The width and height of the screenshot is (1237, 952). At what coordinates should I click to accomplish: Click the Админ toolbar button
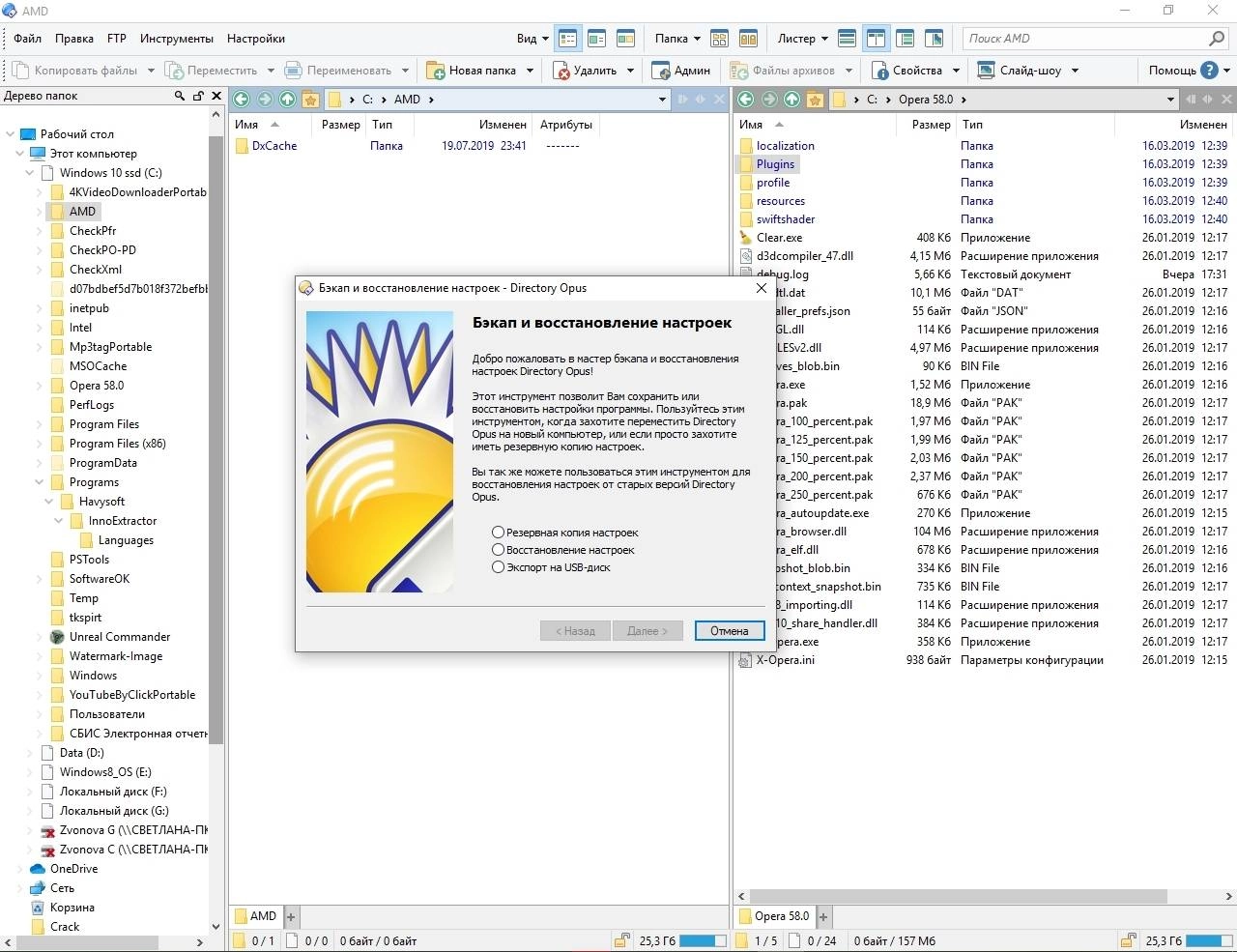coord(681,71)
